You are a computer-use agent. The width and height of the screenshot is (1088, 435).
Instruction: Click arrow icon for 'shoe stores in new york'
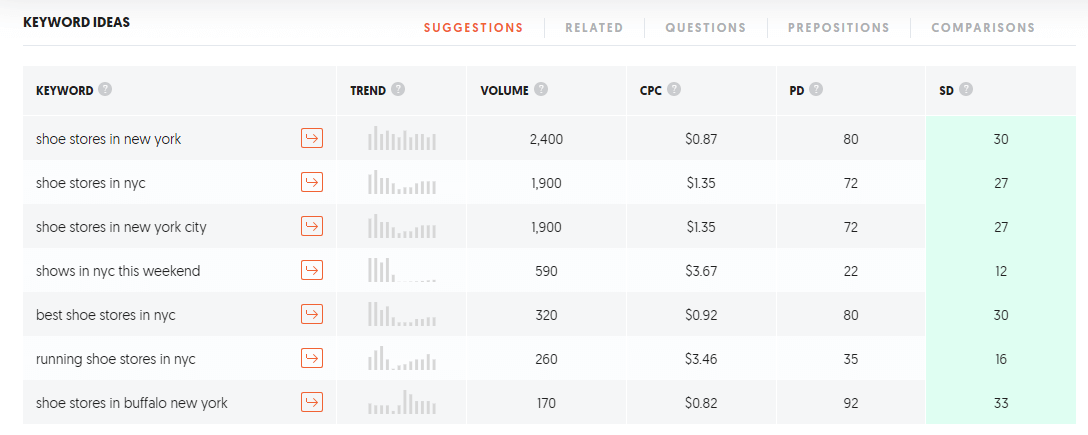[312, 139]
